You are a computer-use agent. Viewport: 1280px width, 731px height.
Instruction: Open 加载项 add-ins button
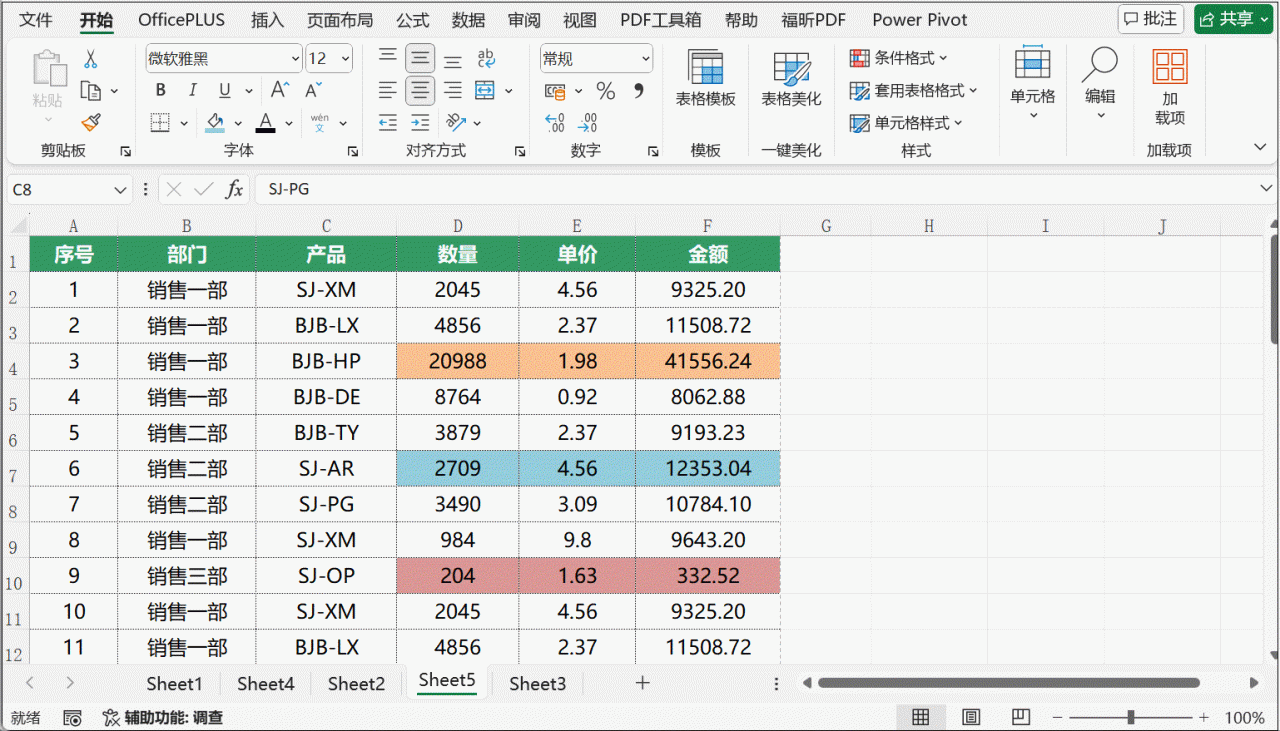(1169, 88)
